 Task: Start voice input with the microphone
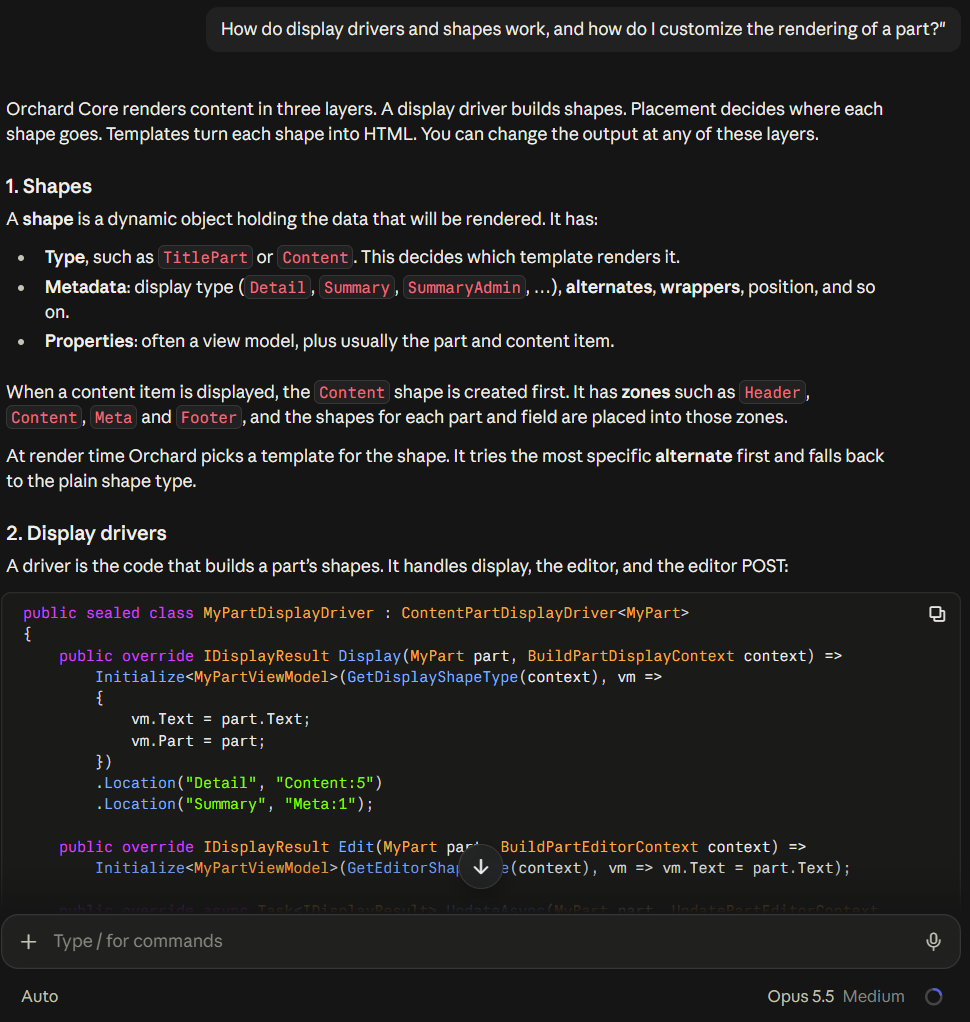[x=933, y=941]
